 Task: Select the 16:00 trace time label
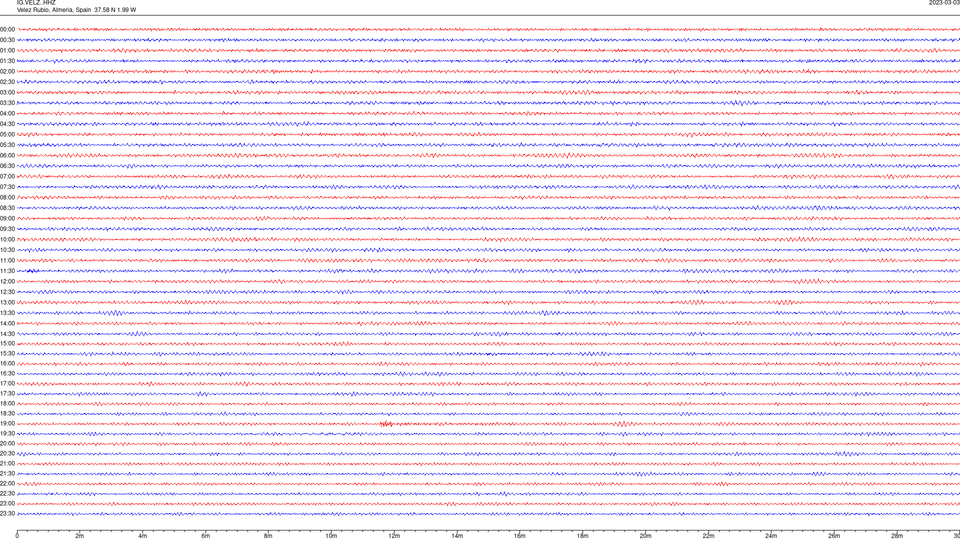pos(7,364)
